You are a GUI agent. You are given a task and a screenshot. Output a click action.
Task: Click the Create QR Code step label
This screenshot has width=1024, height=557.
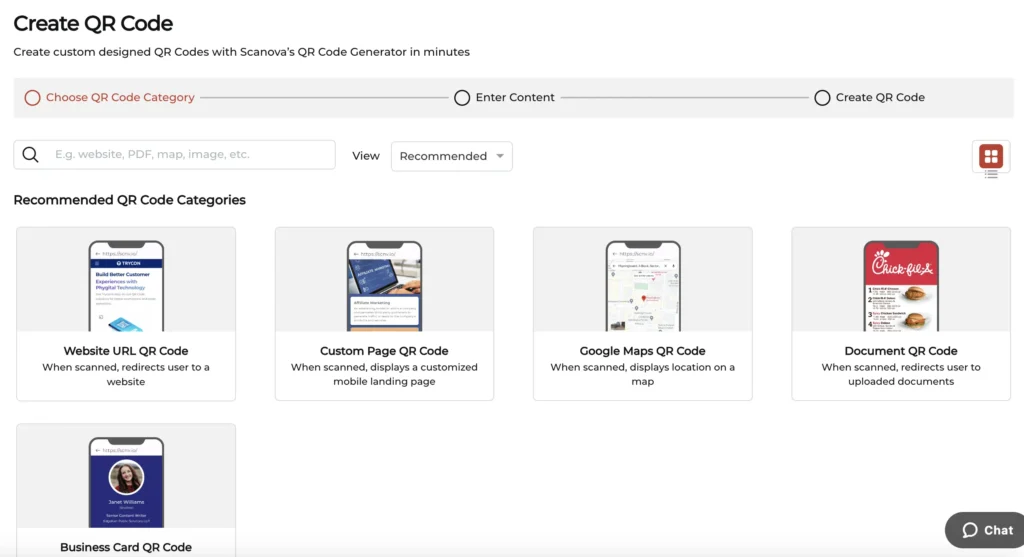pos(880,97)
